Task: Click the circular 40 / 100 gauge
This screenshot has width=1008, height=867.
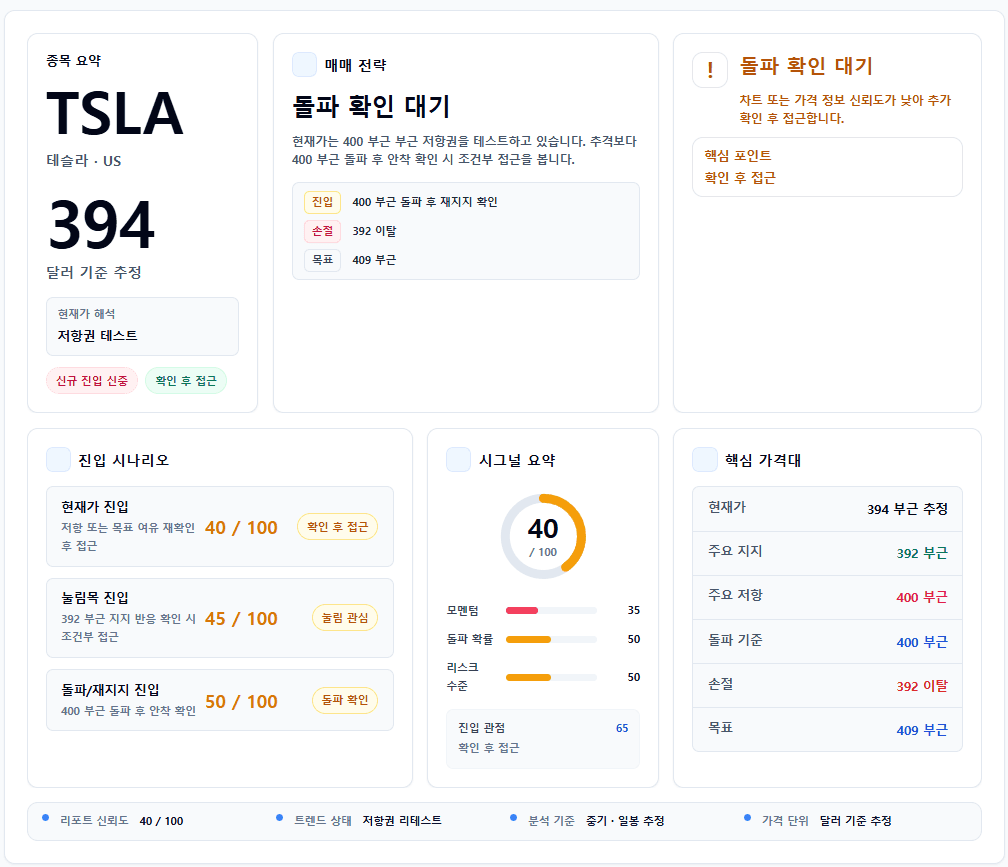Action: [543, 536]
